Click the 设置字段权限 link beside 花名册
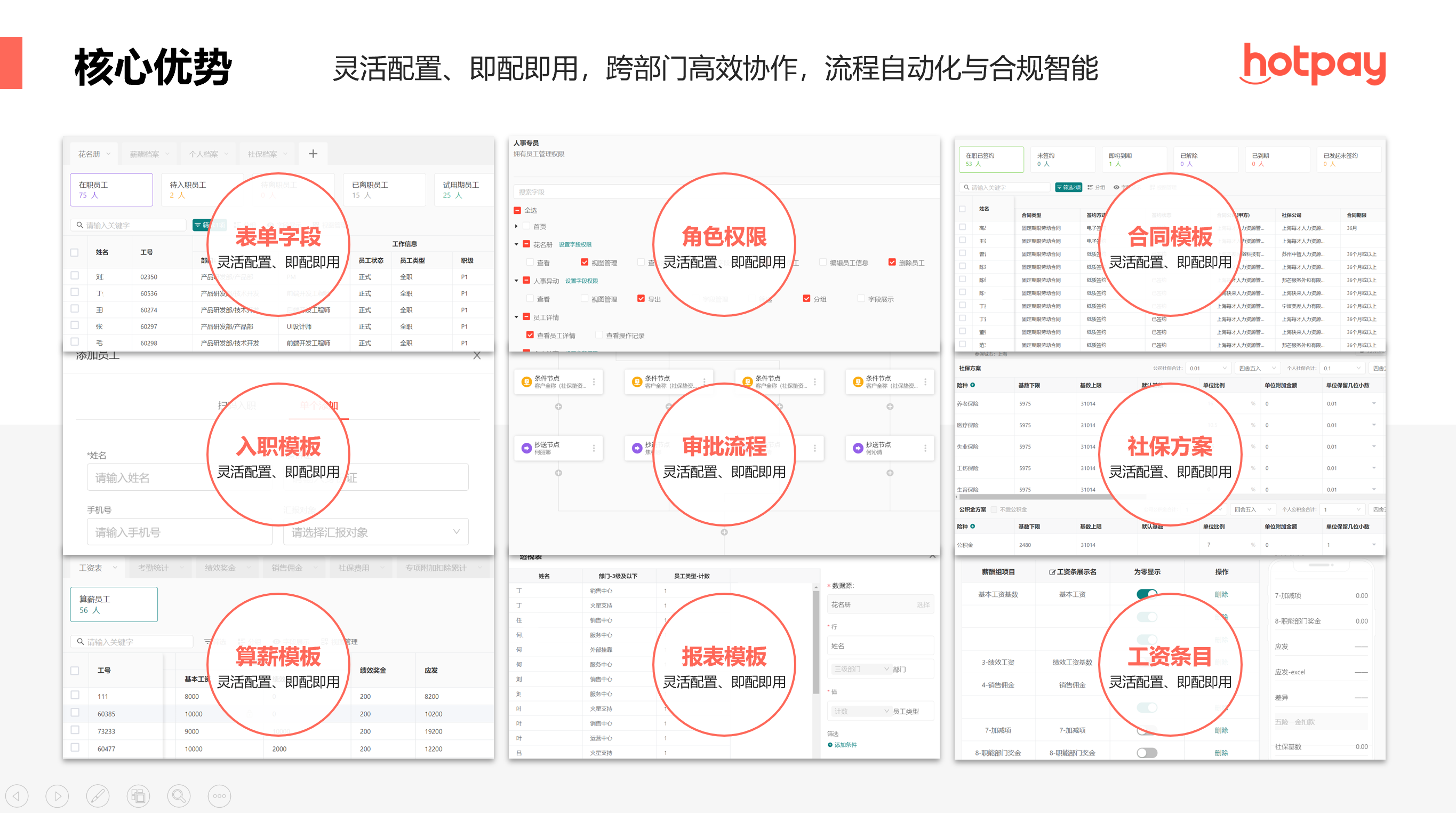 [x=575, y=244]
